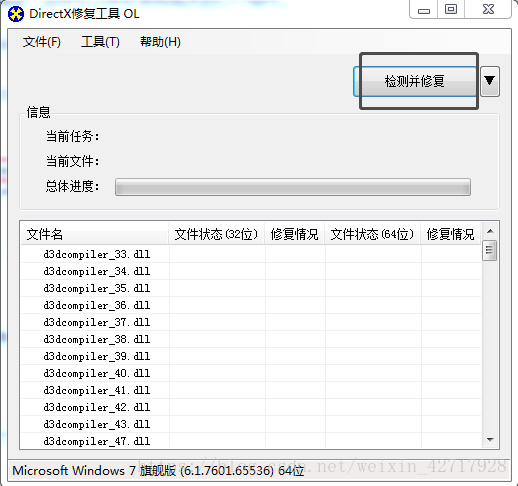Click the 当前任务 label
Image resolution: width=518 pixels, height=486 pixels.
[x=72, y=136]
